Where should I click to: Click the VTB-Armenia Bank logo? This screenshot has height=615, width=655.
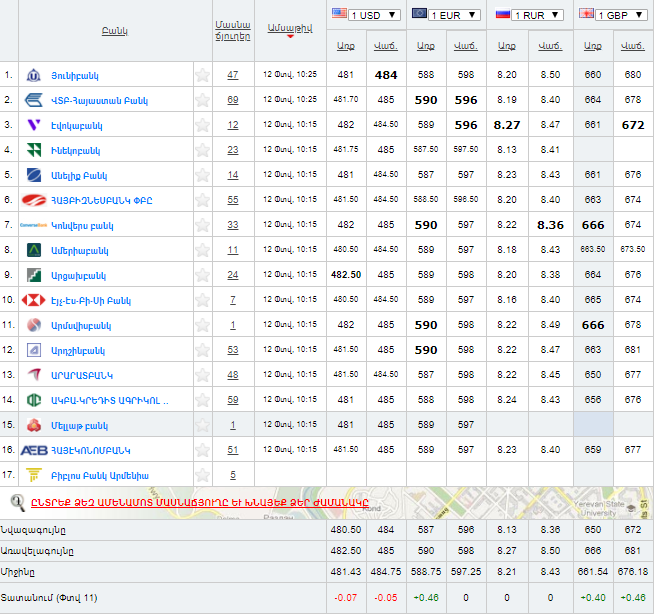pos(34,100)
